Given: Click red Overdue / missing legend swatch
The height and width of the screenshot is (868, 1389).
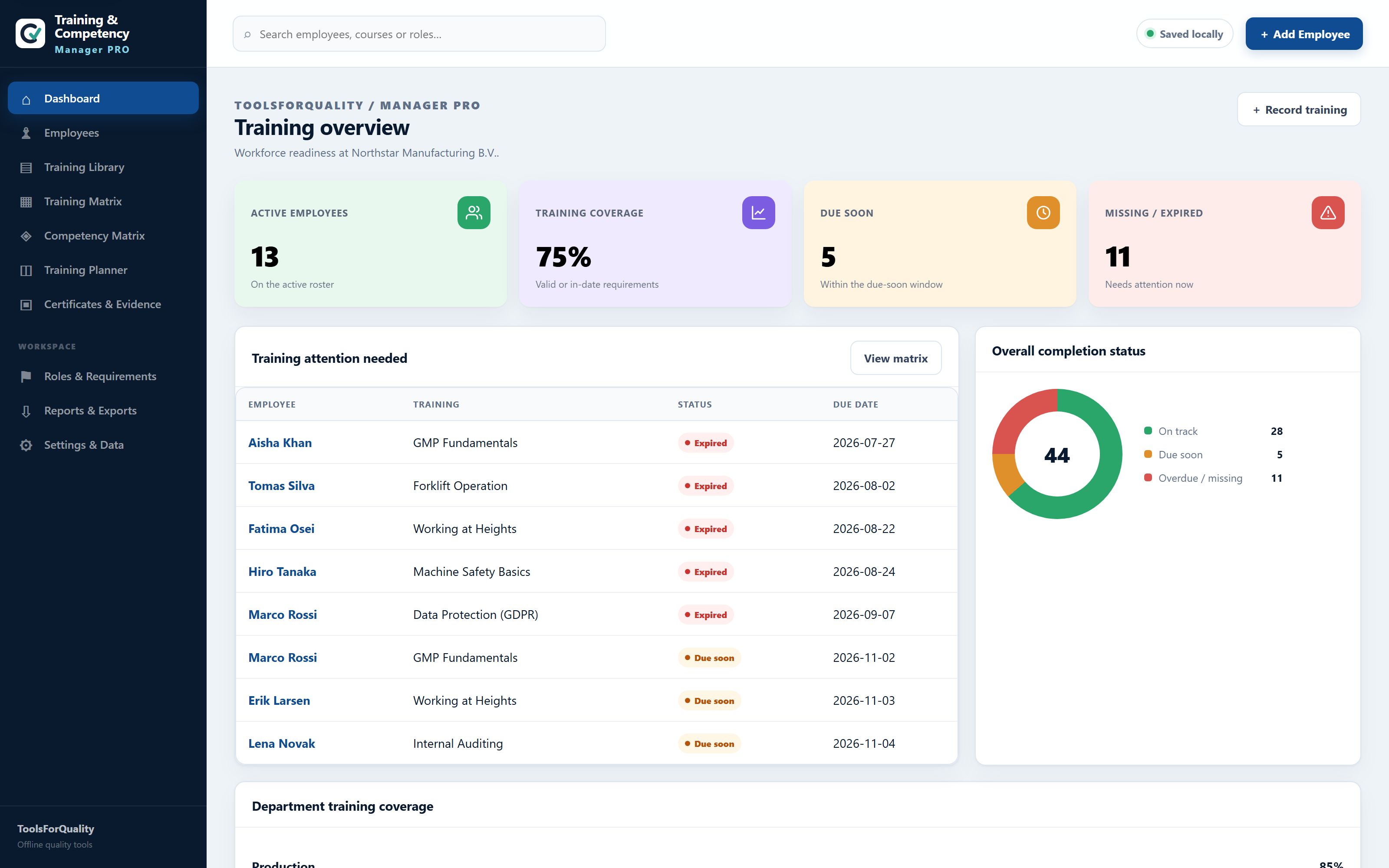Looking at the screenshot, I should click(x=1148, y=478).
